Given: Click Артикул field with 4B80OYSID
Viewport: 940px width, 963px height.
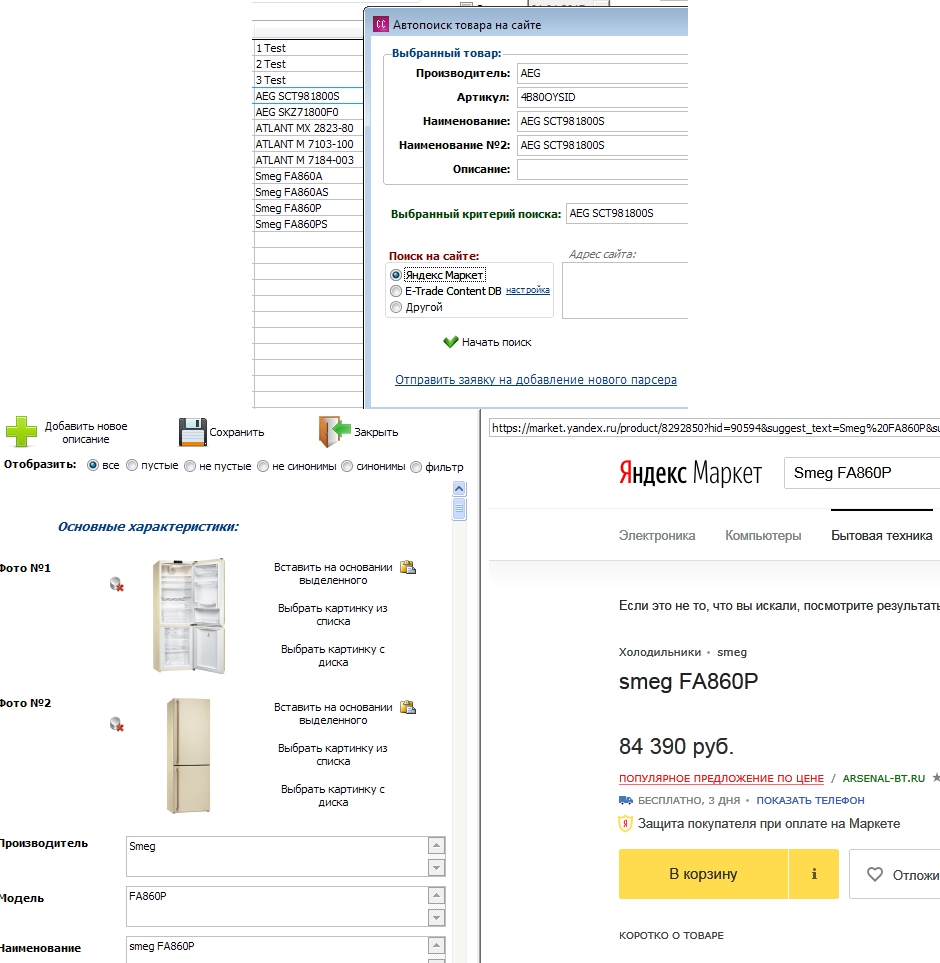Looking at the screenshot, I should tap(602, 97).
